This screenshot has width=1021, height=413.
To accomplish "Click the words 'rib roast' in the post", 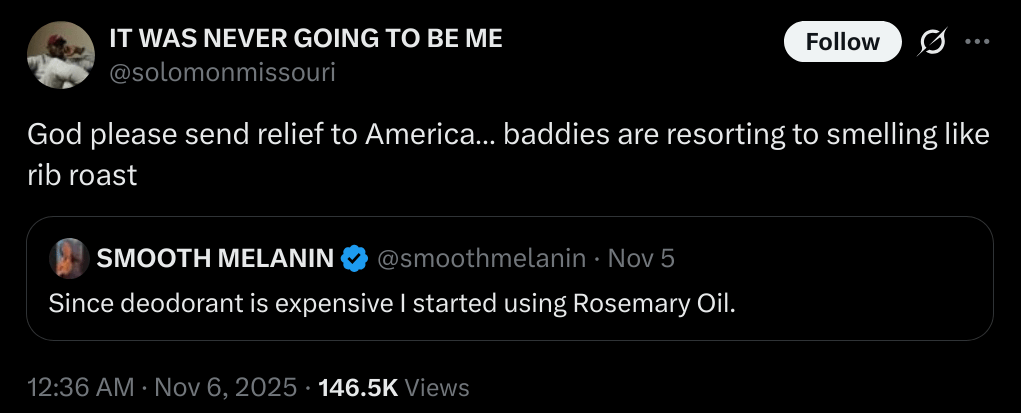I will point(80,174).
